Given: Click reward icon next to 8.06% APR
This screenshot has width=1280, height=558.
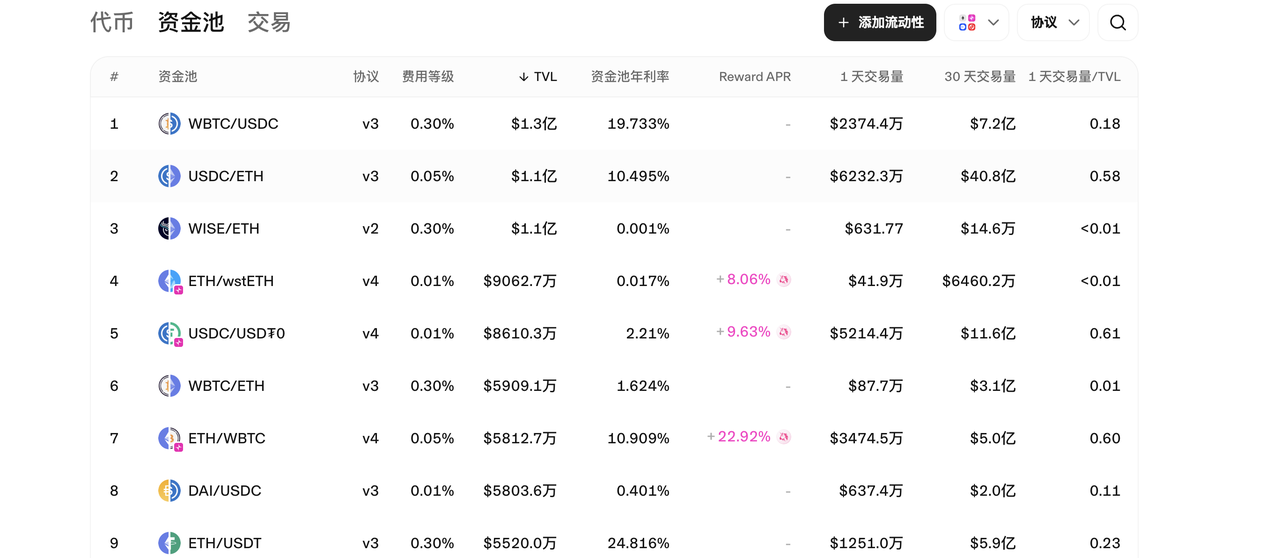Looking at the screenshot, I should 784,280.
